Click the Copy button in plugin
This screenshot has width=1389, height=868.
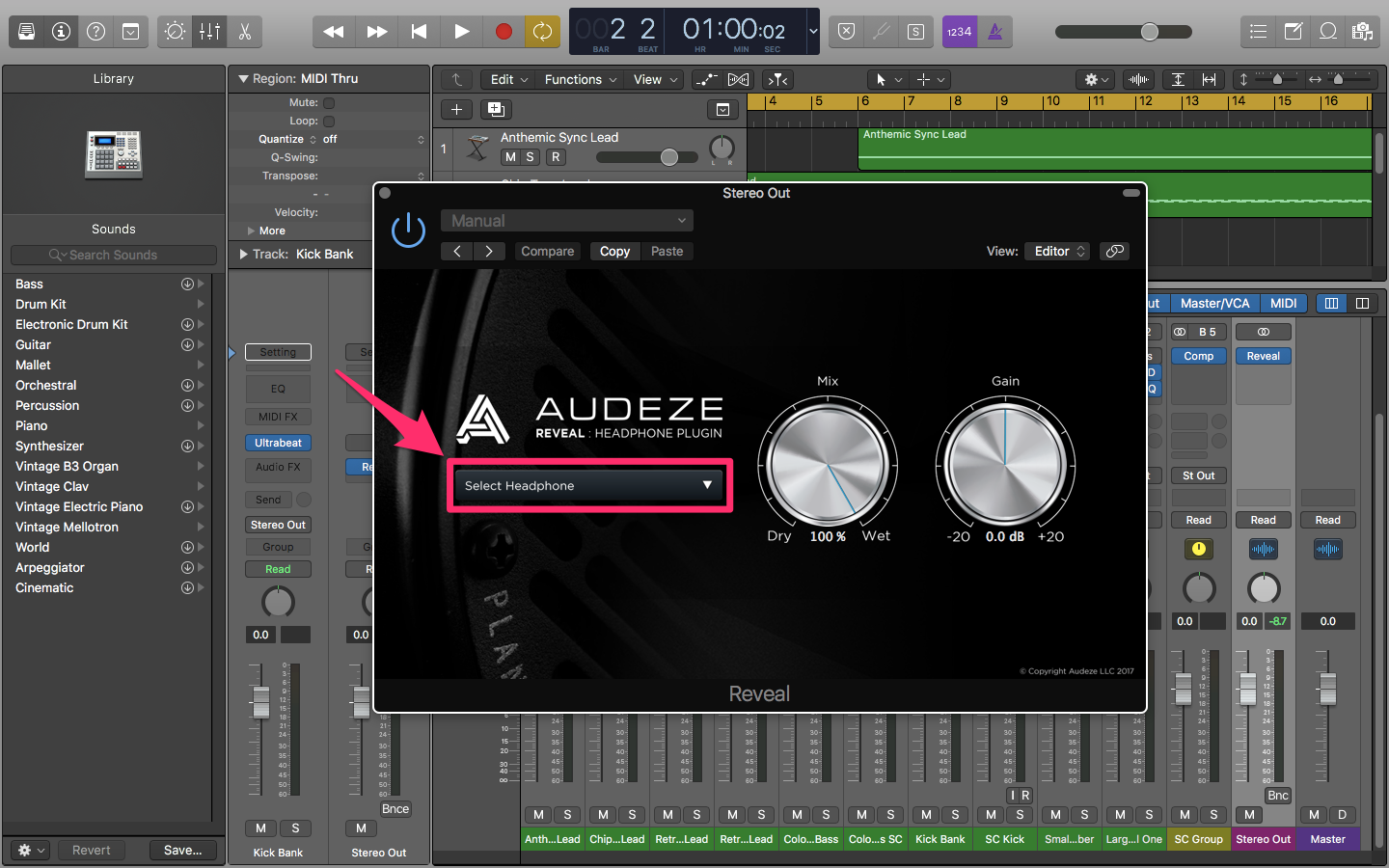[614, 251]
